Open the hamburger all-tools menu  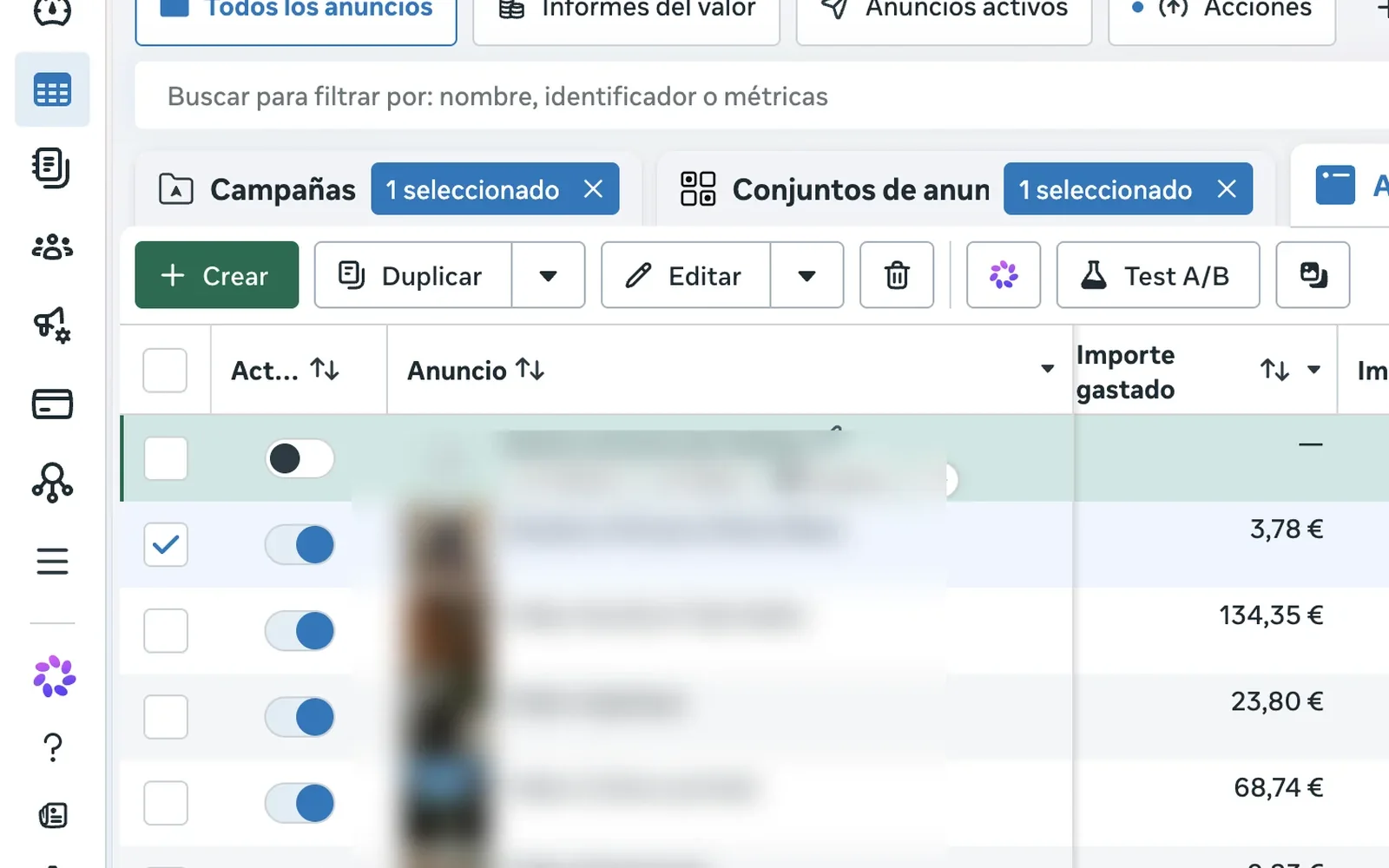point(52,561)
